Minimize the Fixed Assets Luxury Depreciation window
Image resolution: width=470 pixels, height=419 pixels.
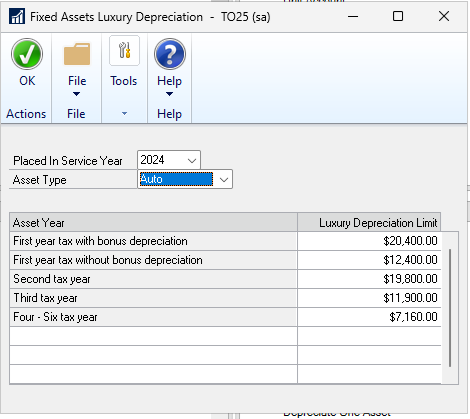(353, 16)
